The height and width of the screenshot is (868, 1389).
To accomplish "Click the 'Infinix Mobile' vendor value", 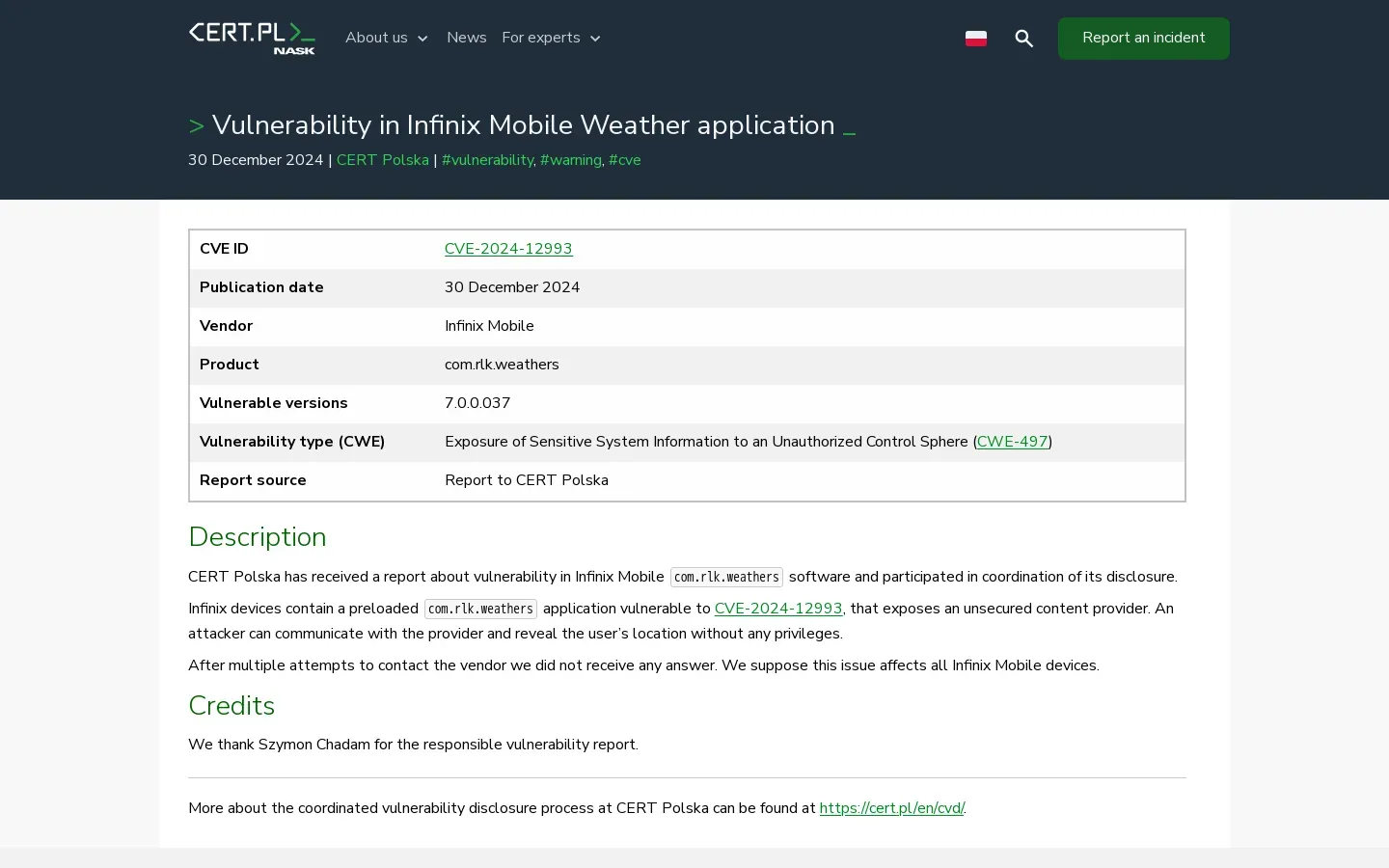I will pos(489,326).
